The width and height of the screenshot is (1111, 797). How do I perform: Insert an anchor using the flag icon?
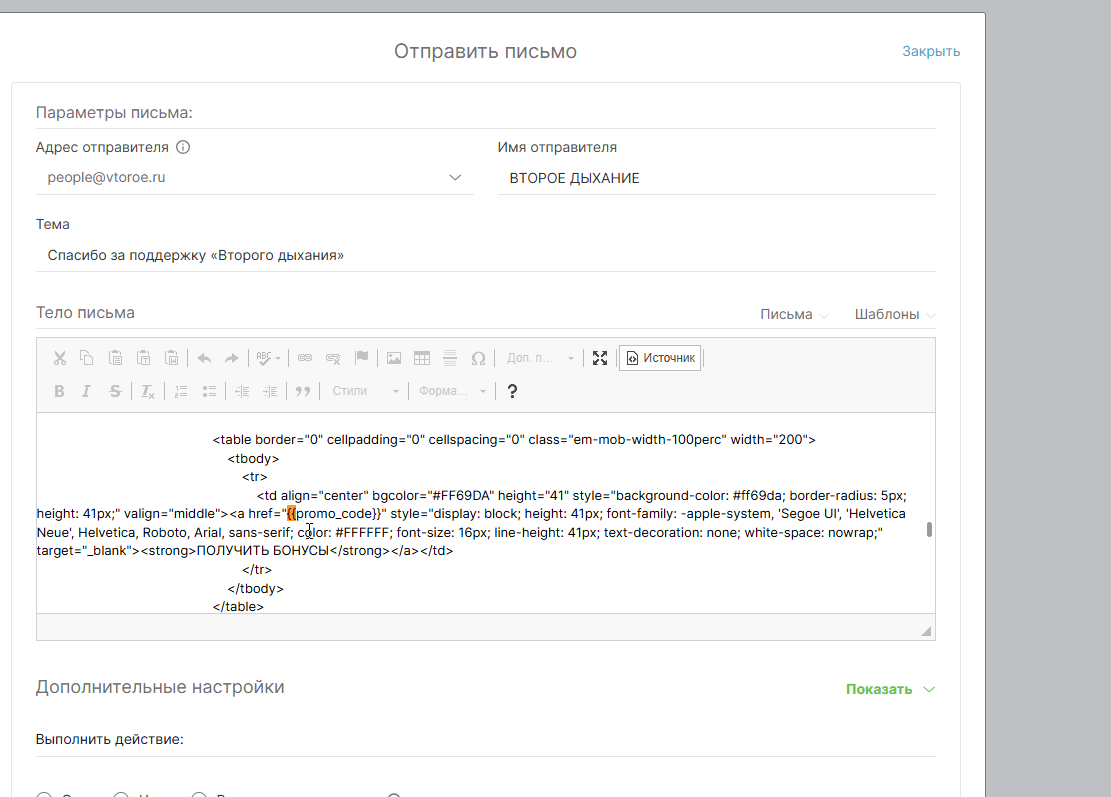pyautogui.click(x=361, y=358)
